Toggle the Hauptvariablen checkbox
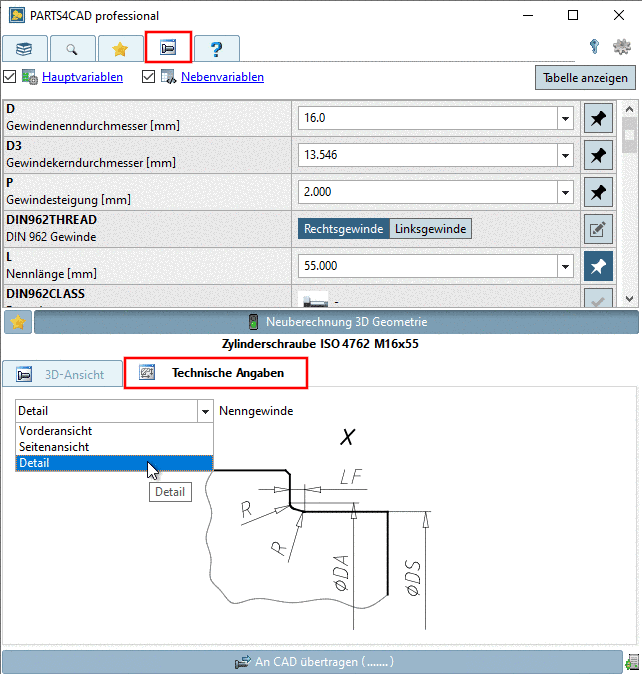 pyautogui.click(x=10, y=77)
